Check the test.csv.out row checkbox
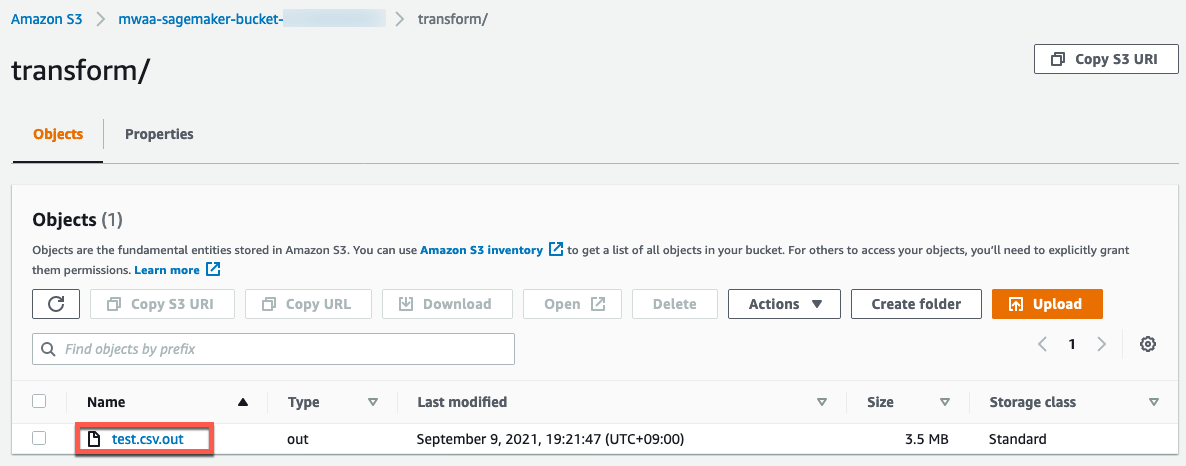 [x=39, y=438]
